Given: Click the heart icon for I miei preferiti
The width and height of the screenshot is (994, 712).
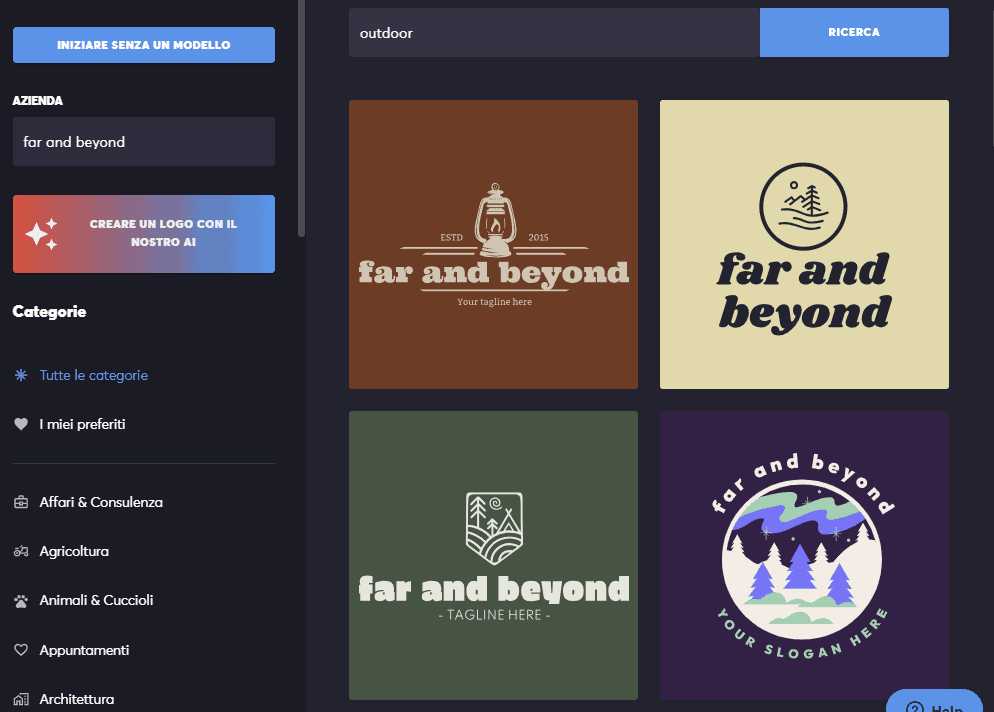Looking at the screenshot, I should [21, 425].
